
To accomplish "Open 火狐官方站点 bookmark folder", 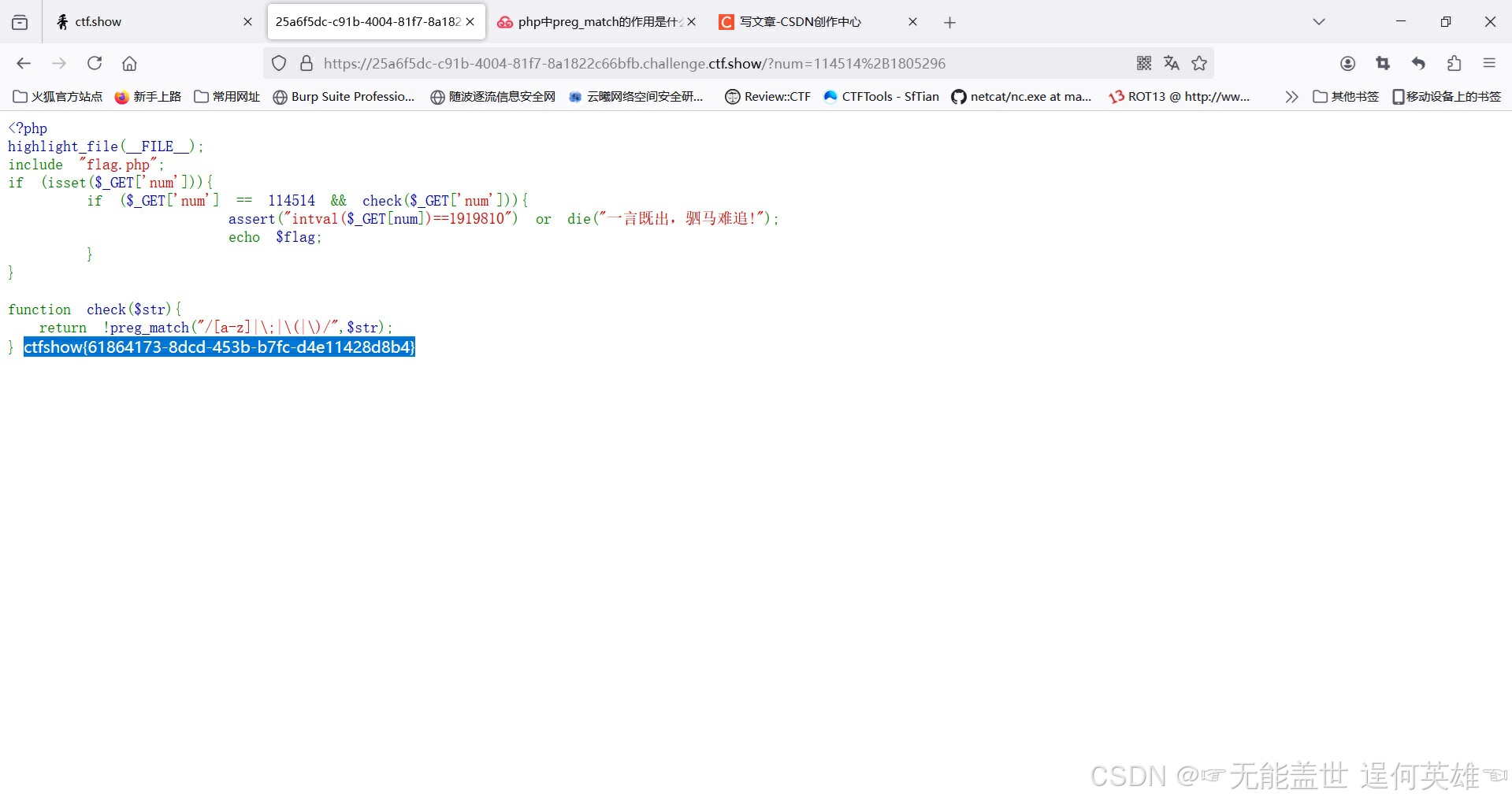I will (x=58, y=96).
